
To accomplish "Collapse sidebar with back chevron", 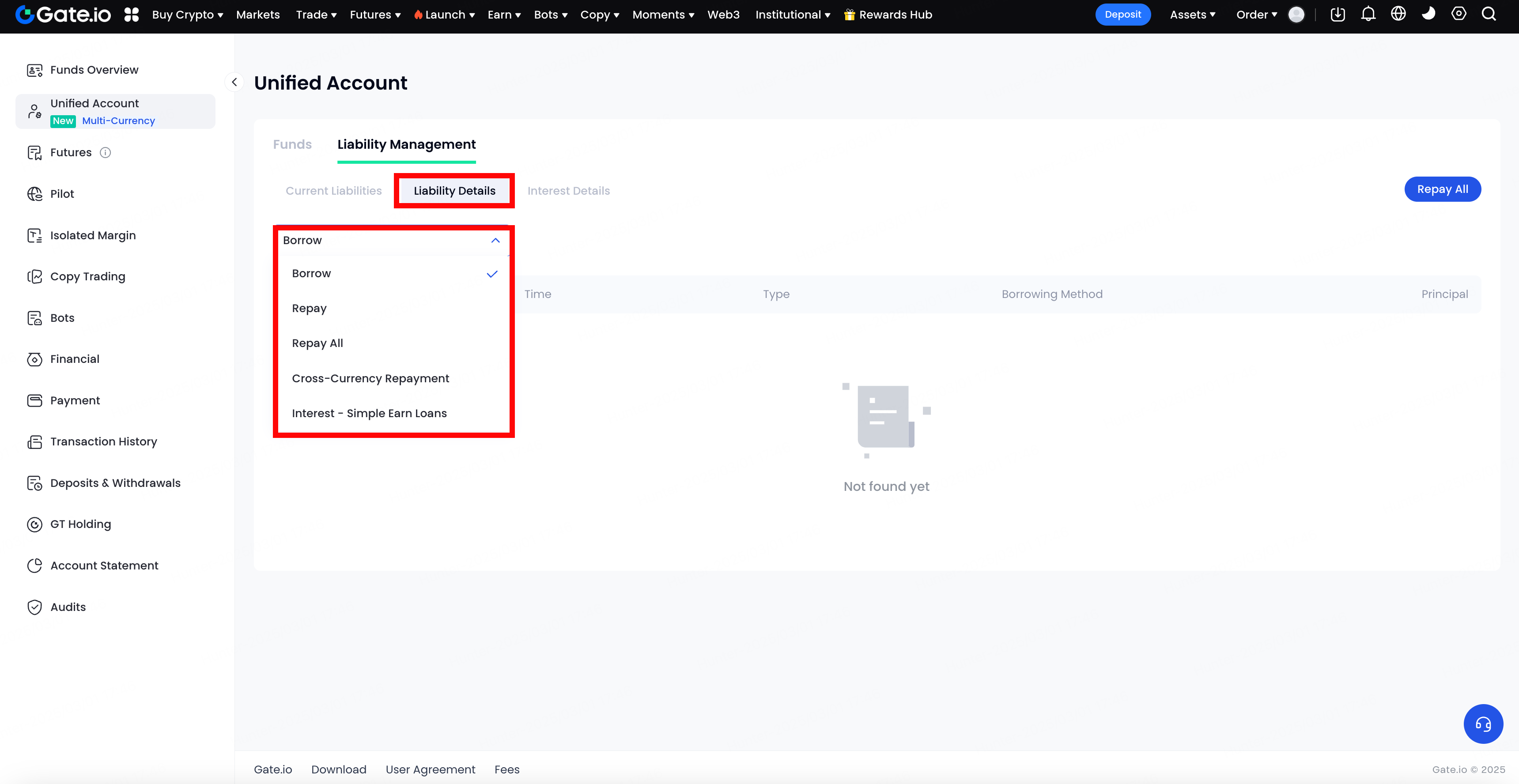I will pyautogui.click(x=234, y=83).
